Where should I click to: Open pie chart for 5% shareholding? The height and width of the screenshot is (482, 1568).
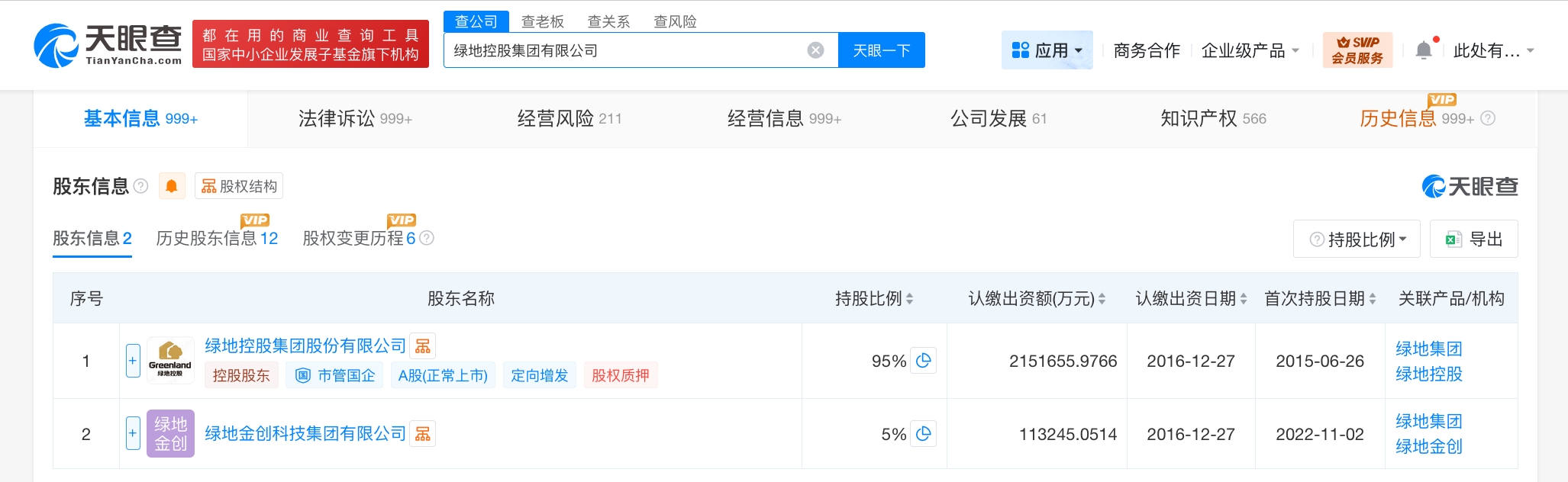923,434
